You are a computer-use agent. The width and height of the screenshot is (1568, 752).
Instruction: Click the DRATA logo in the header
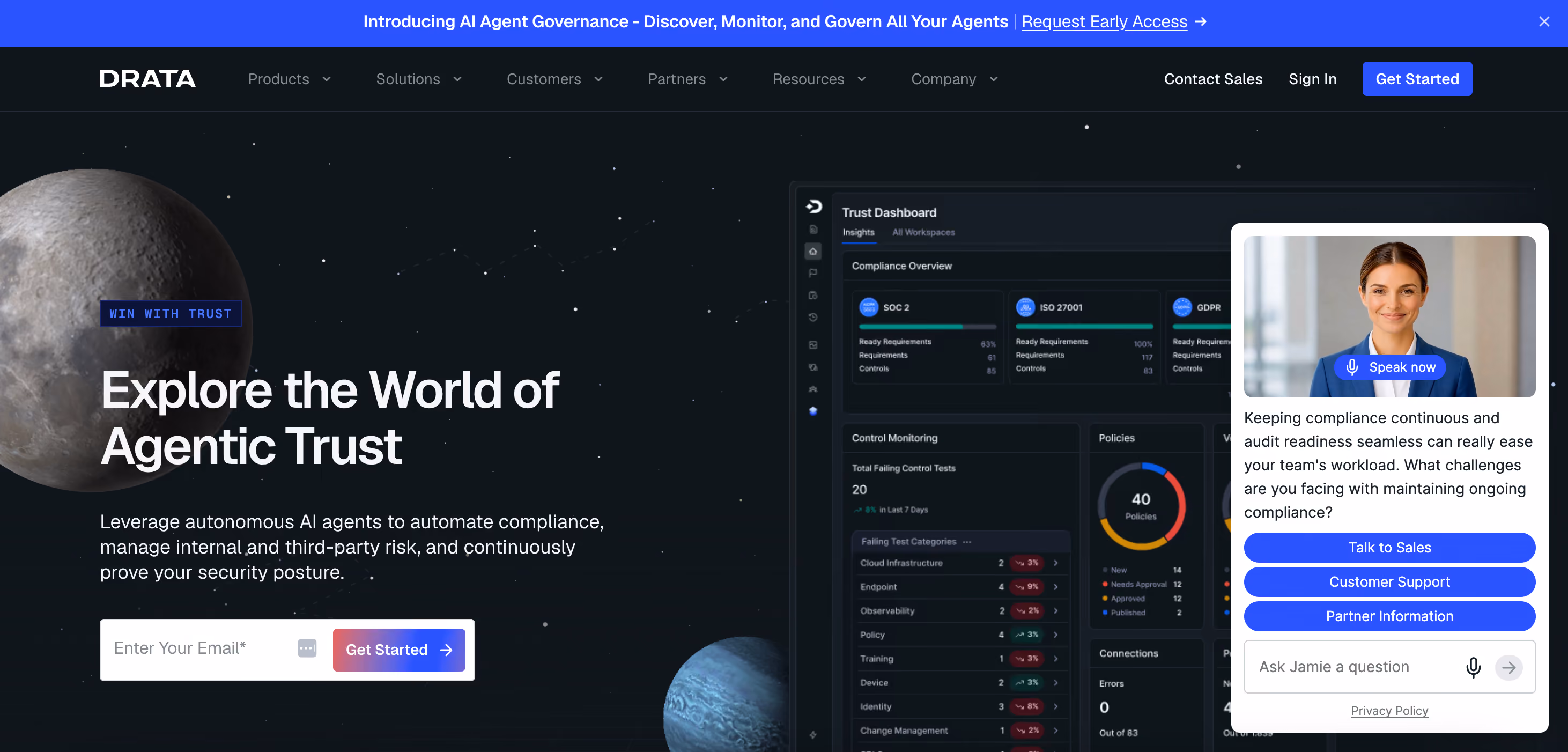pyautogui.click(x=147, y=78)
